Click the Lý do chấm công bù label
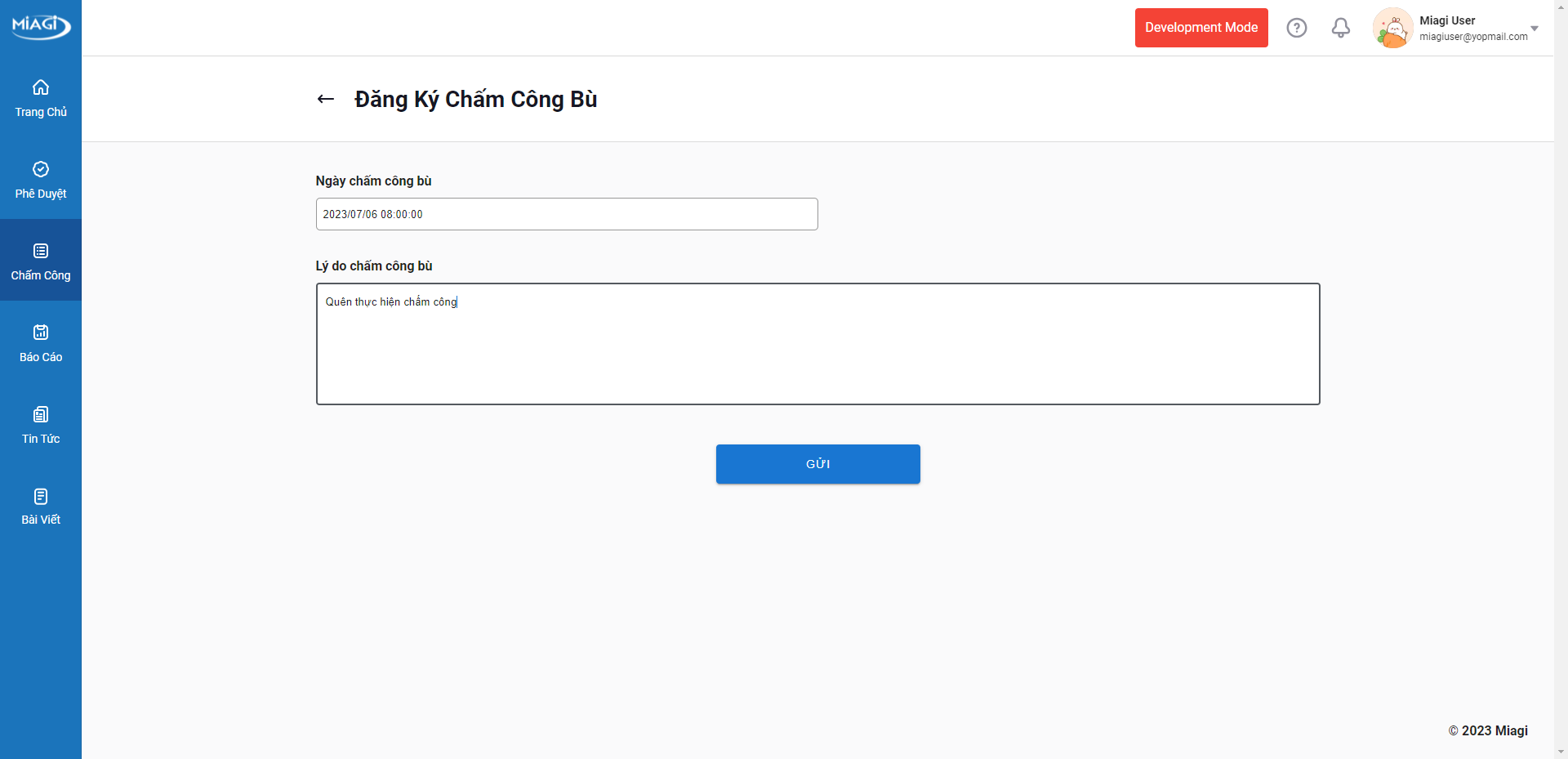Screen dimensions: 1568x759 click(374, 266)
